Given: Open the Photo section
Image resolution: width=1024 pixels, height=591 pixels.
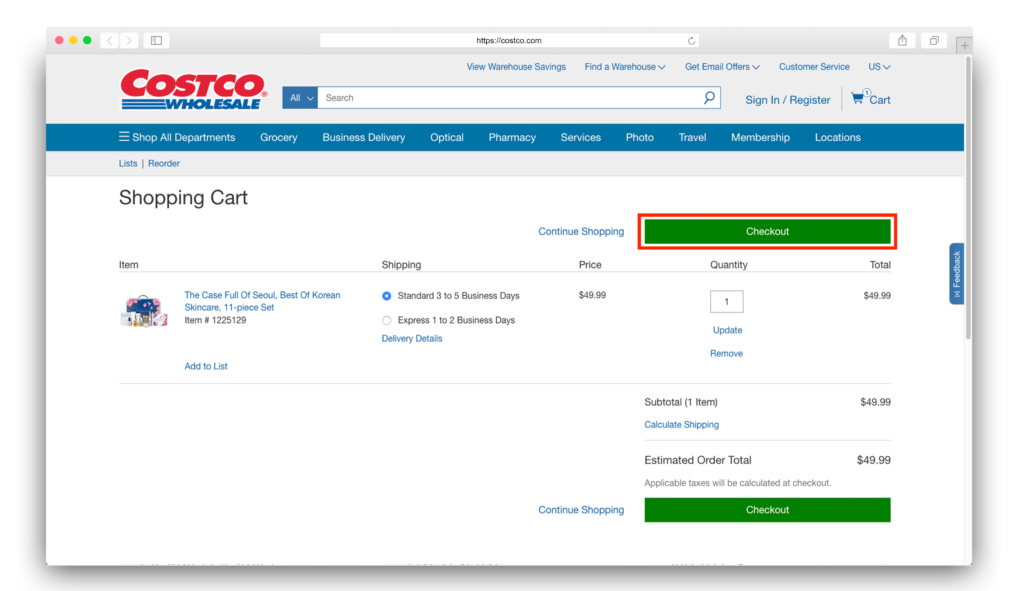Looking at the screenshot, I should coord(639,137).
